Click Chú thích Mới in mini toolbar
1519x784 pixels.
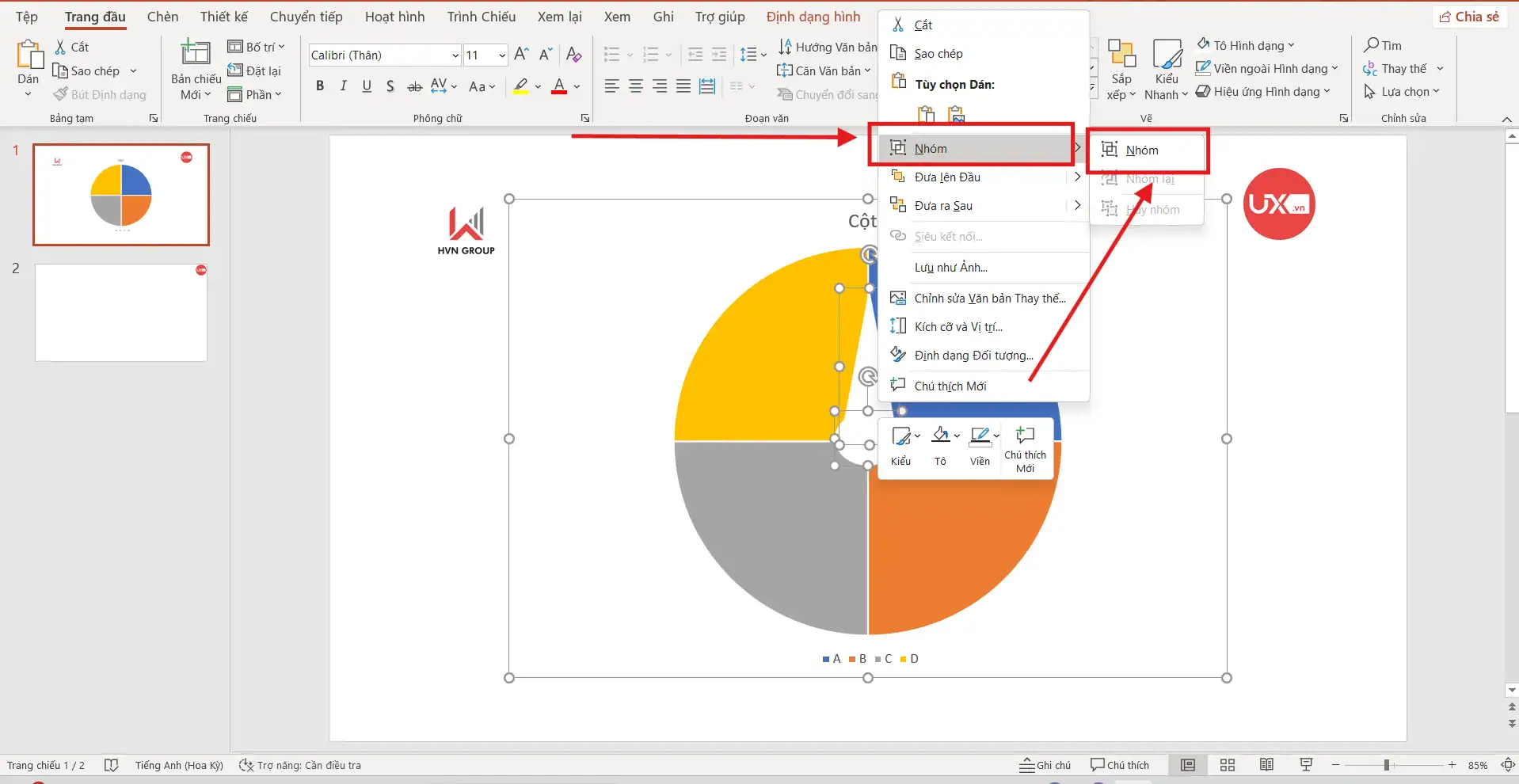coord(1025,448)
